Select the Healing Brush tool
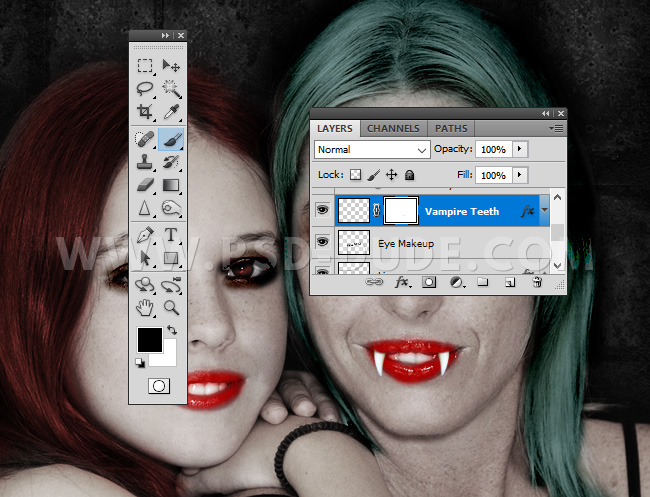 tap(145, 139)
